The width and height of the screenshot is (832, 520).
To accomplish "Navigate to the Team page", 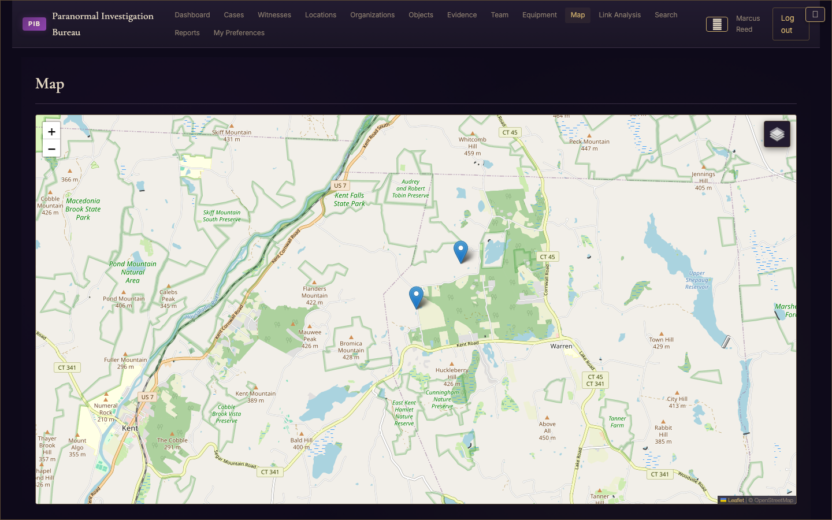I will 499,15.
